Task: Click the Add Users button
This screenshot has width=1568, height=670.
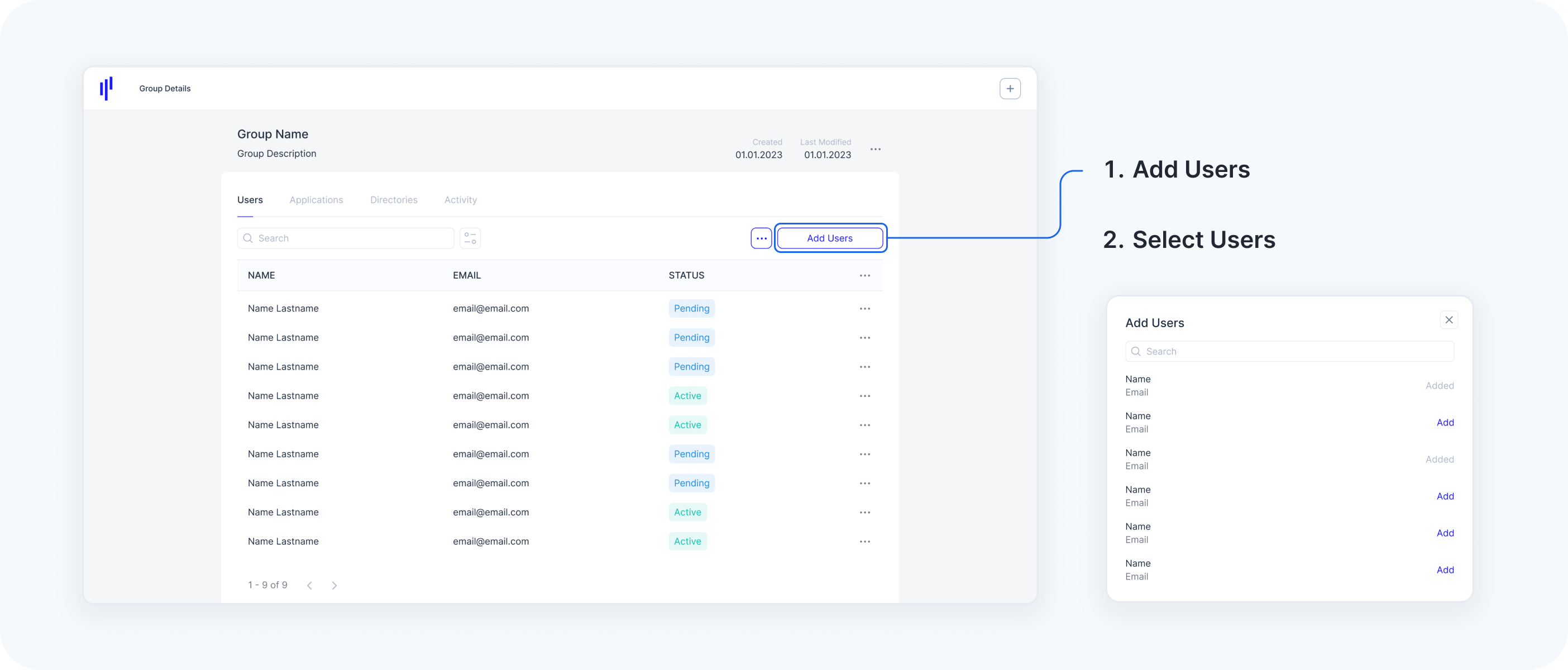Action: tap(830, 238)
